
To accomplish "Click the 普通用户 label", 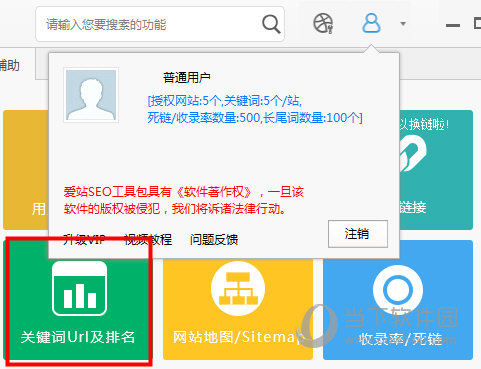I will point(187,78).
